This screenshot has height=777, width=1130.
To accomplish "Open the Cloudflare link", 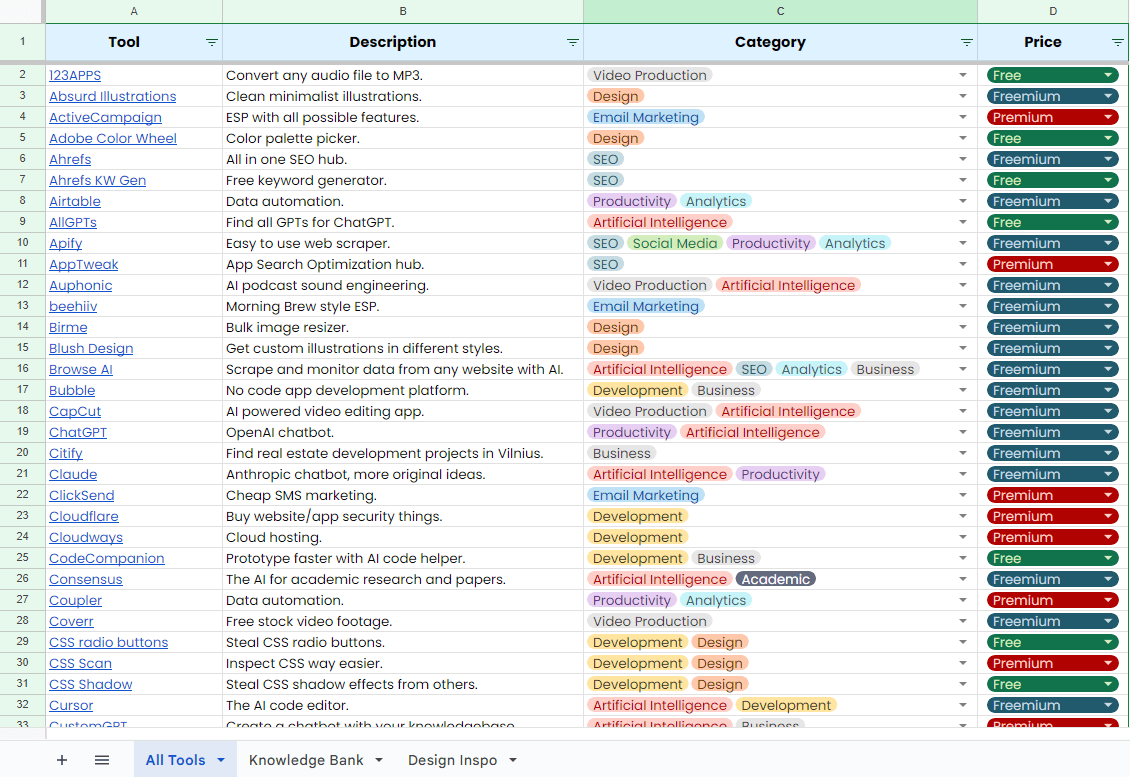I will [x=84, y=516].
